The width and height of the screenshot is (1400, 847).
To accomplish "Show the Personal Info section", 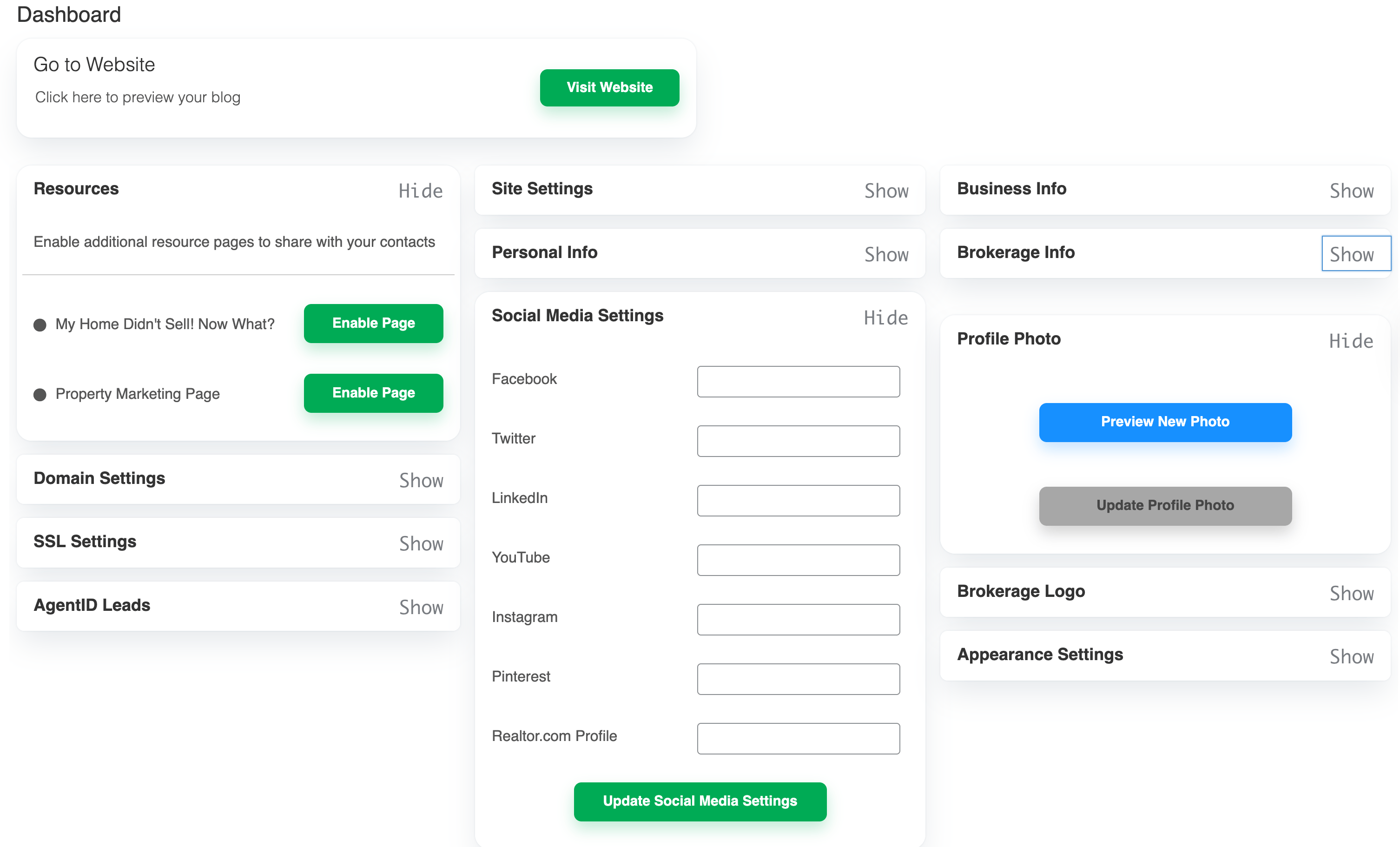I will coord(886,254).
